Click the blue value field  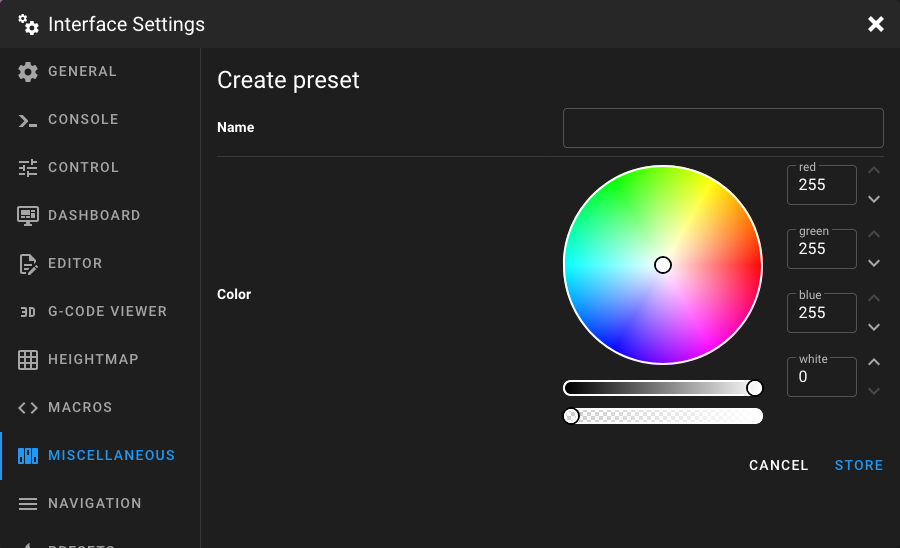pos(821,313)
